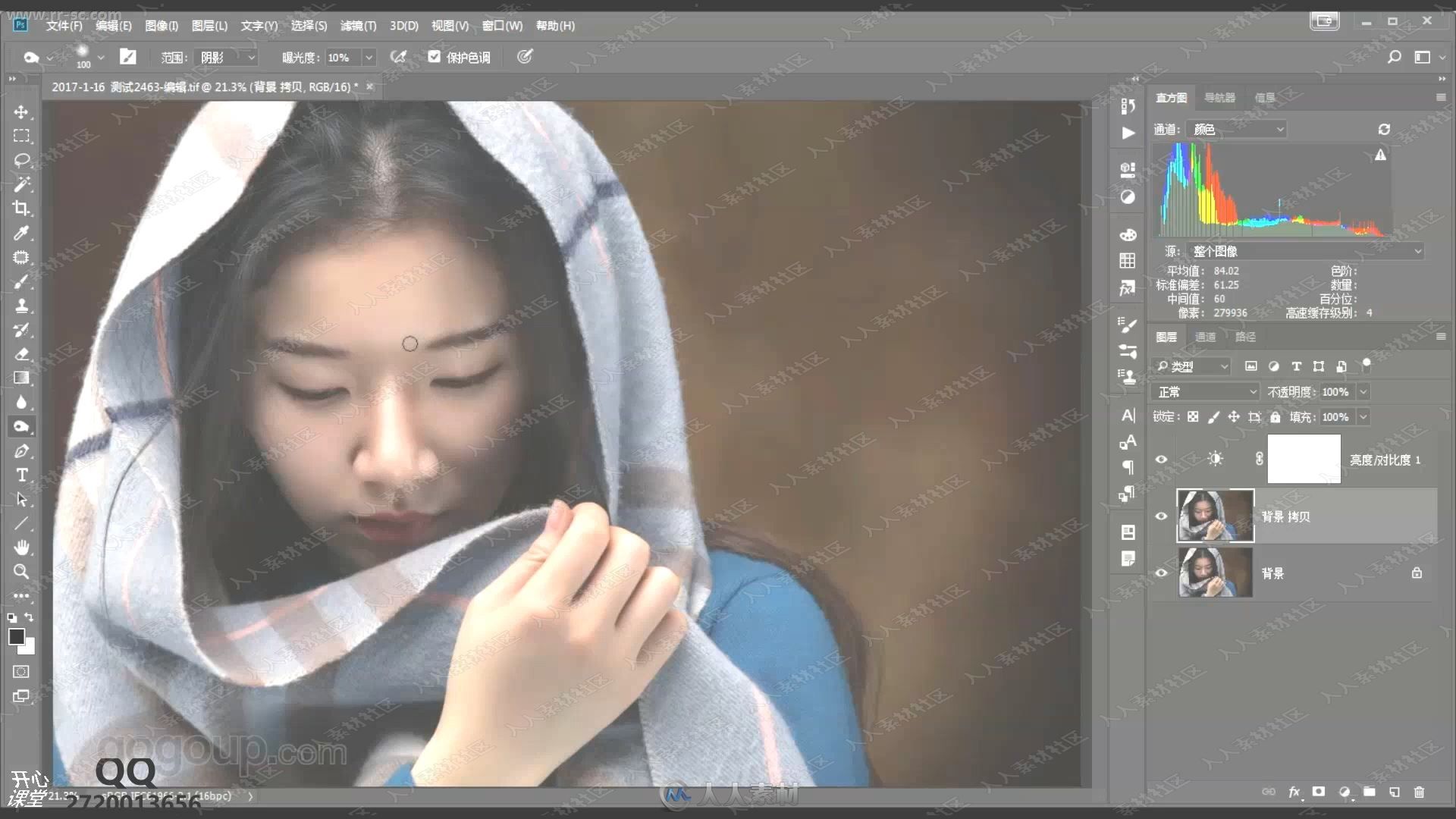Open the 文件(F) menu
This screenshot has width=1456, height=819.
(64, 26)
